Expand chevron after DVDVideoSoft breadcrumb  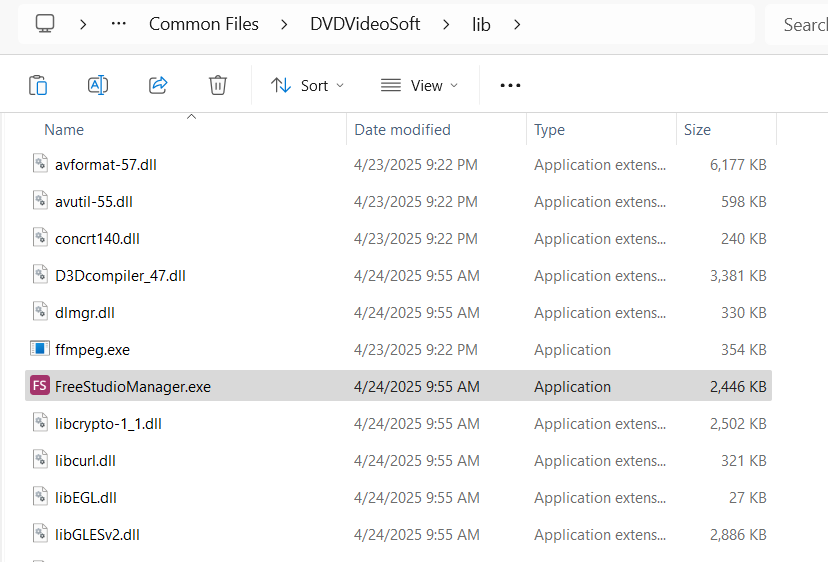pos(446,24)
